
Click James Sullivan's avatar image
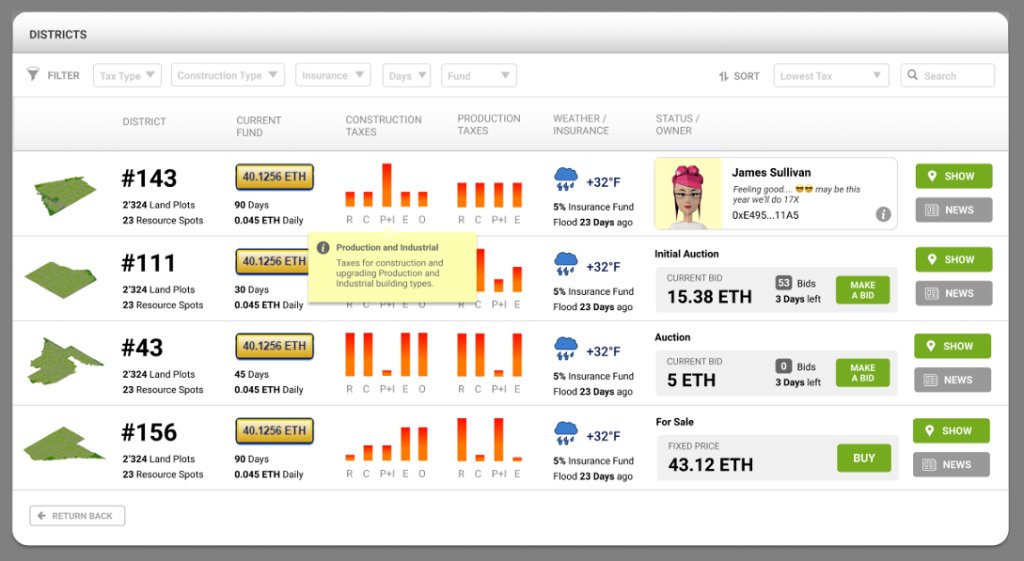click(688, 194)
